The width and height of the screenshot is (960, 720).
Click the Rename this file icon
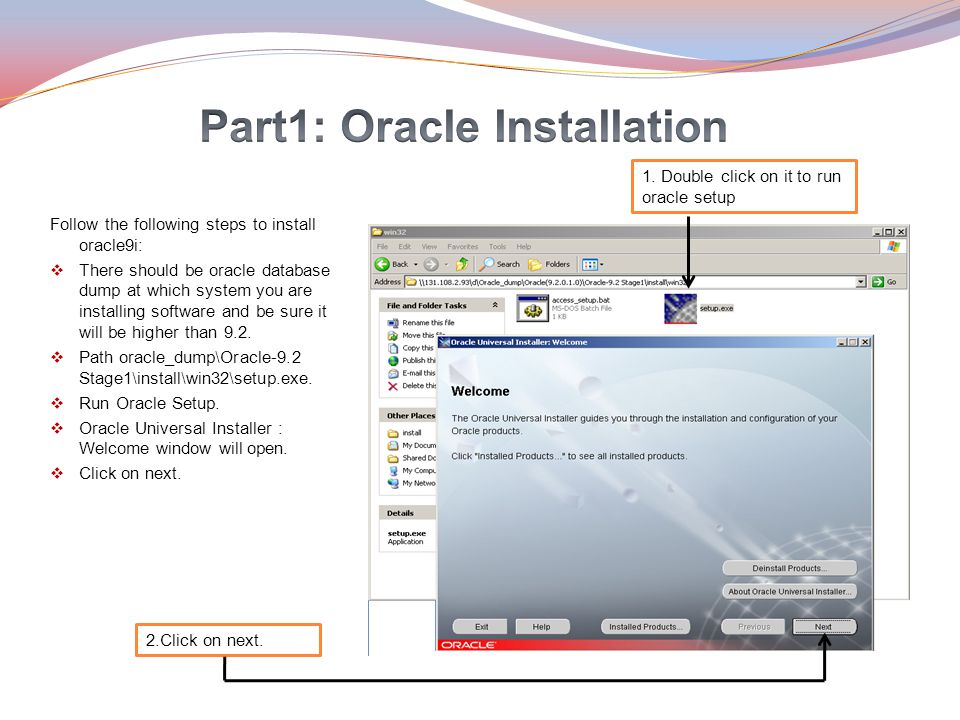393,323
